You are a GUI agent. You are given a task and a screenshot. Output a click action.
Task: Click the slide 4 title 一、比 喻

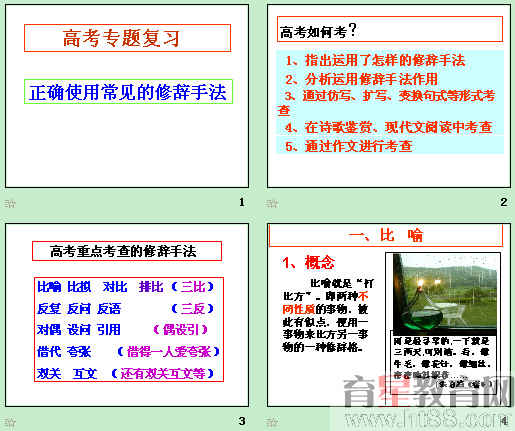[x=386, y=235]
